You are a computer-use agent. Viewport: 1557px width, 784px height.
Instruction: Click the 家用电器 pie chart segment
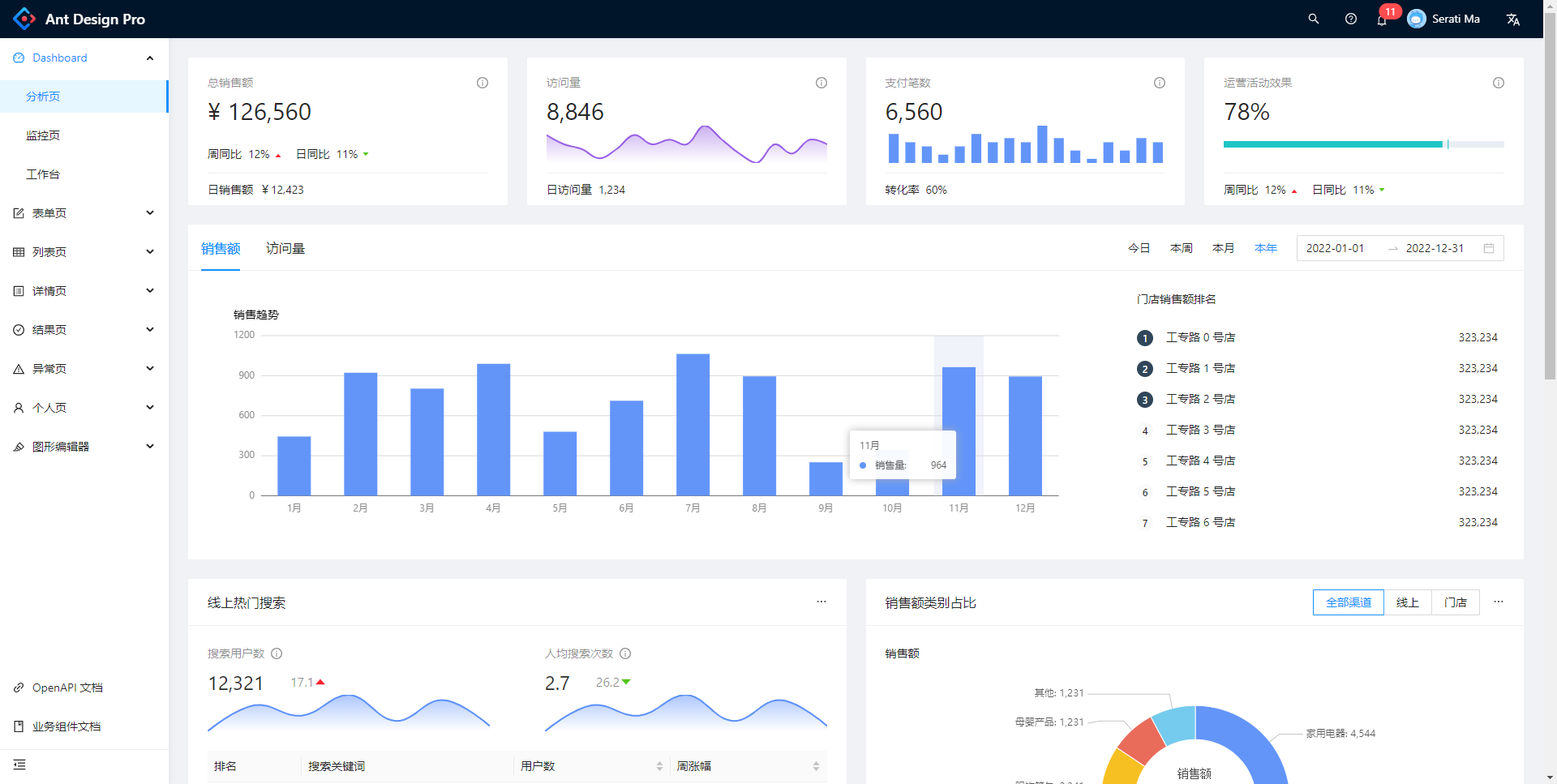[1249, 742]
